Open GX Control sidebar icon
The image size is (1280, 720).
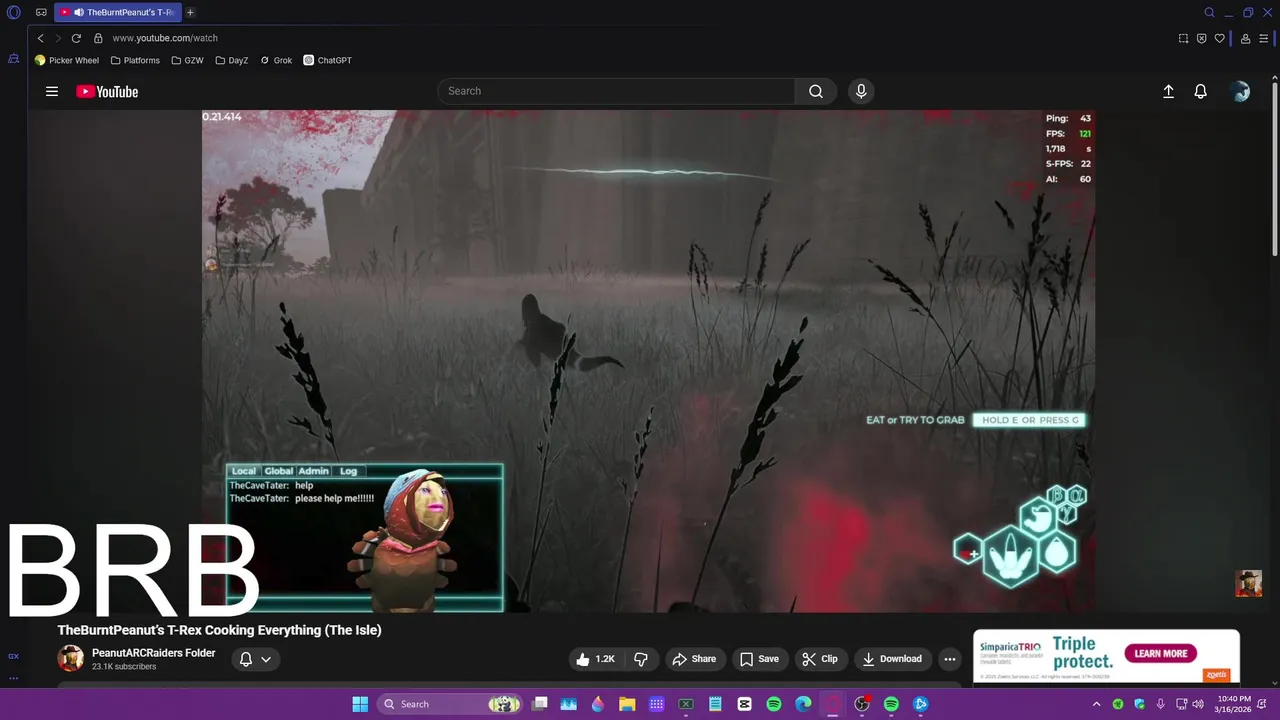[x=13, y=656]
